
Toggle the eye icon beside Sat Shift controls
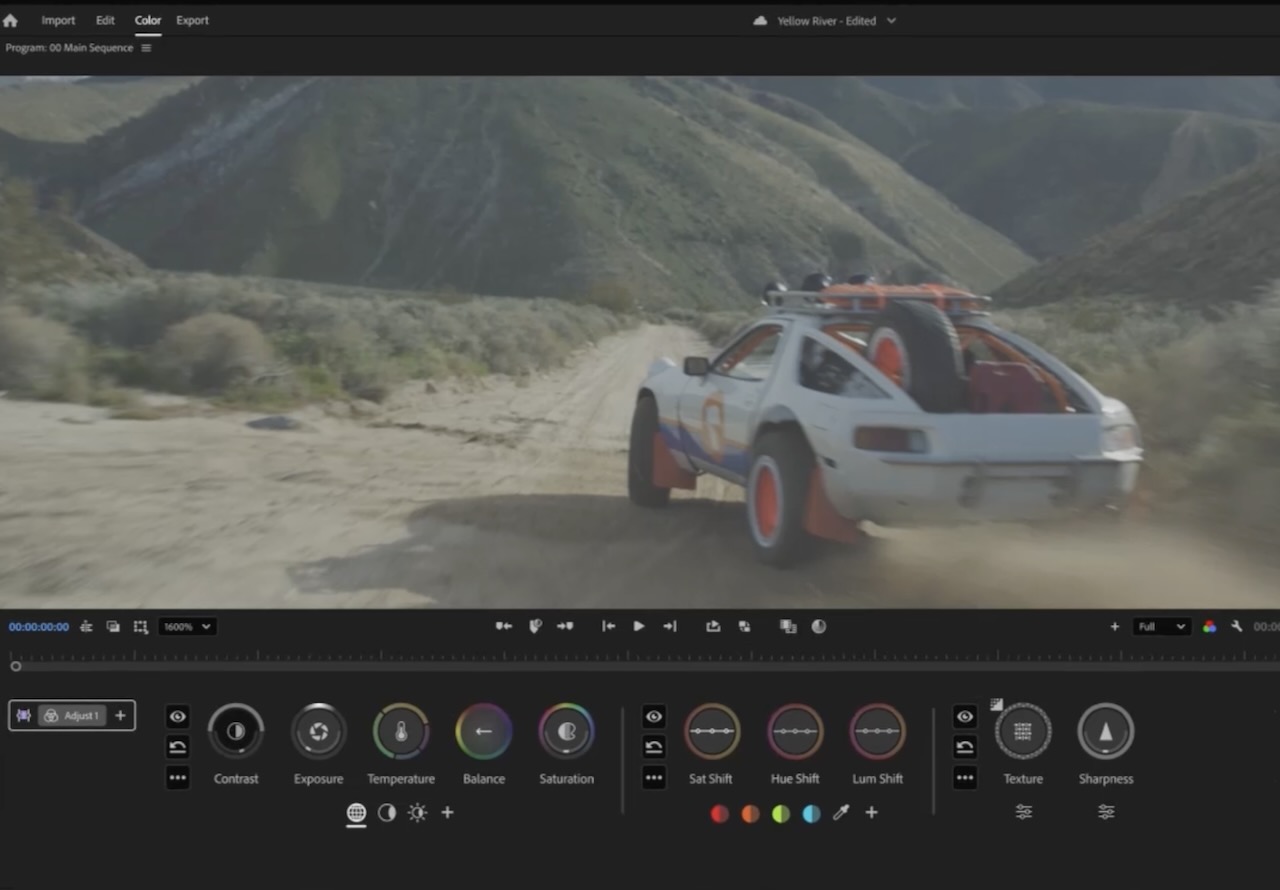click(653, 716)
